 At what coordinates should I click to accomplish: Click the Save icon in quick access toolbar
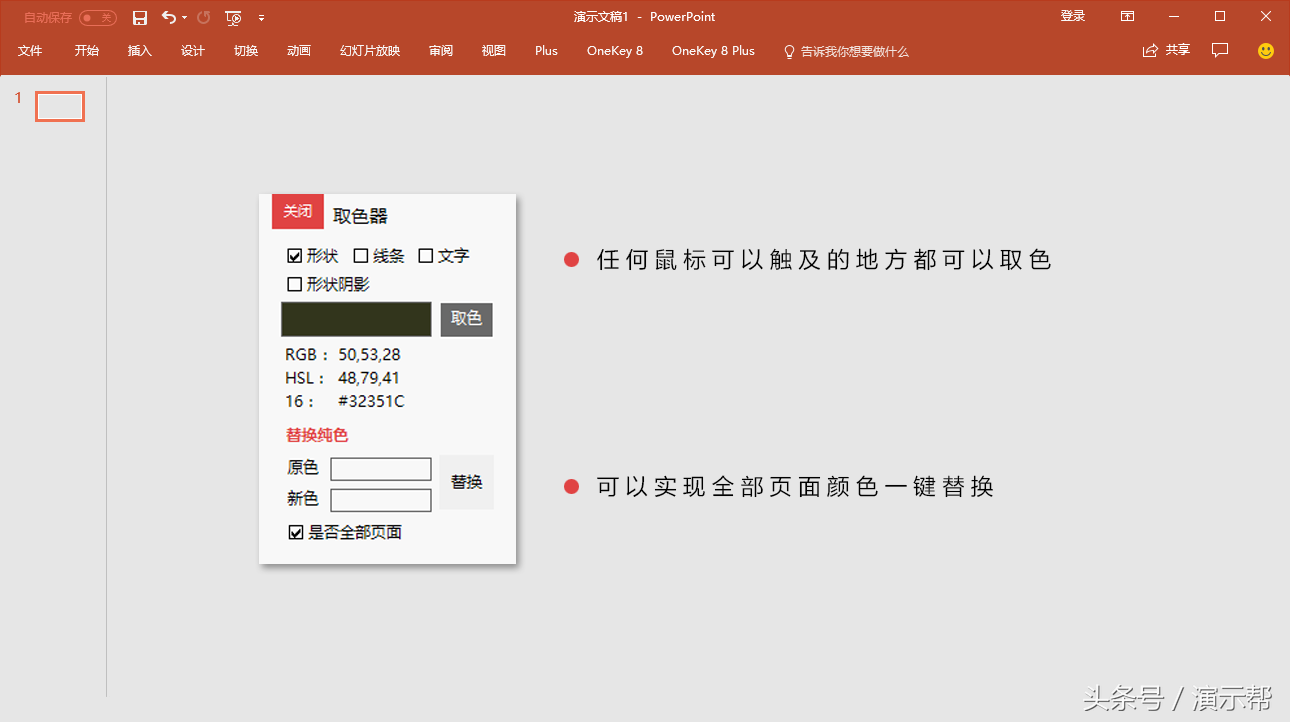tap(140, 18)
